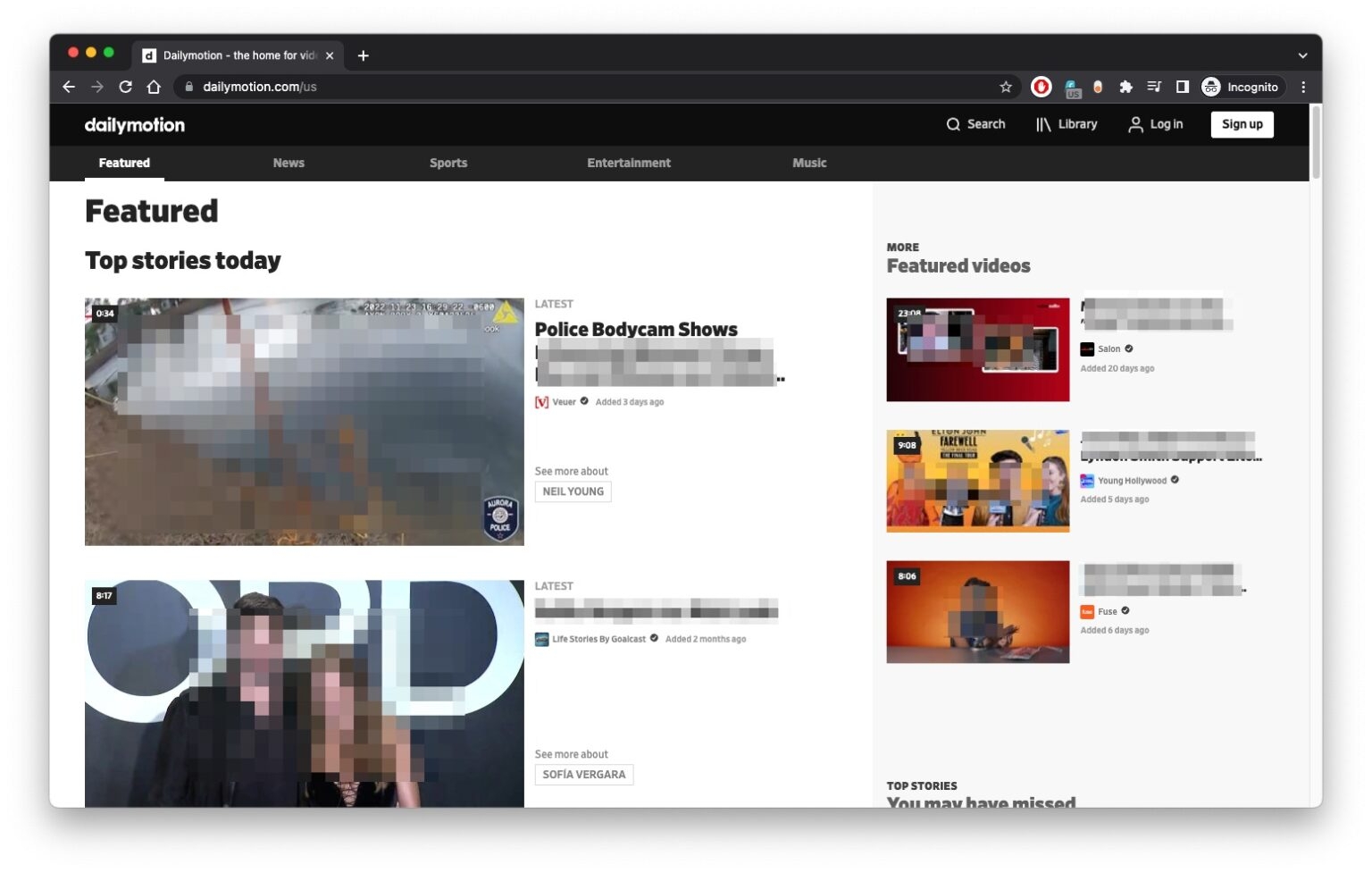This screenshot has height=873, width=1372.
Task: Click the Log in person icon
Action: click(x=1135, y=124)
